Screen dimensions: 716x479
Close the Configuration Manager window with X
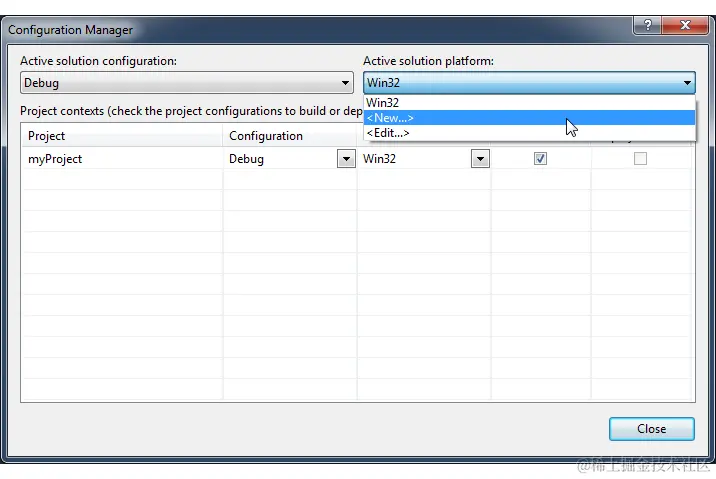[685, 25]
